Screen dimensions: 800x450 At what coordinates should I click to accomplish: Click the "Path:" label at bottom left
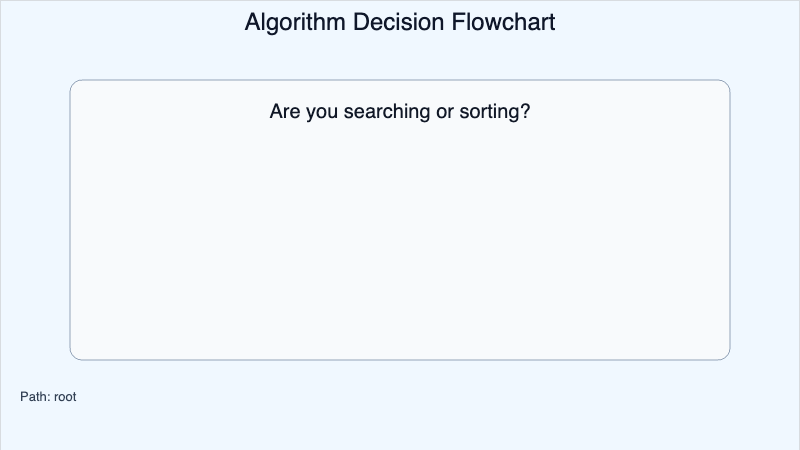point(35,397)
